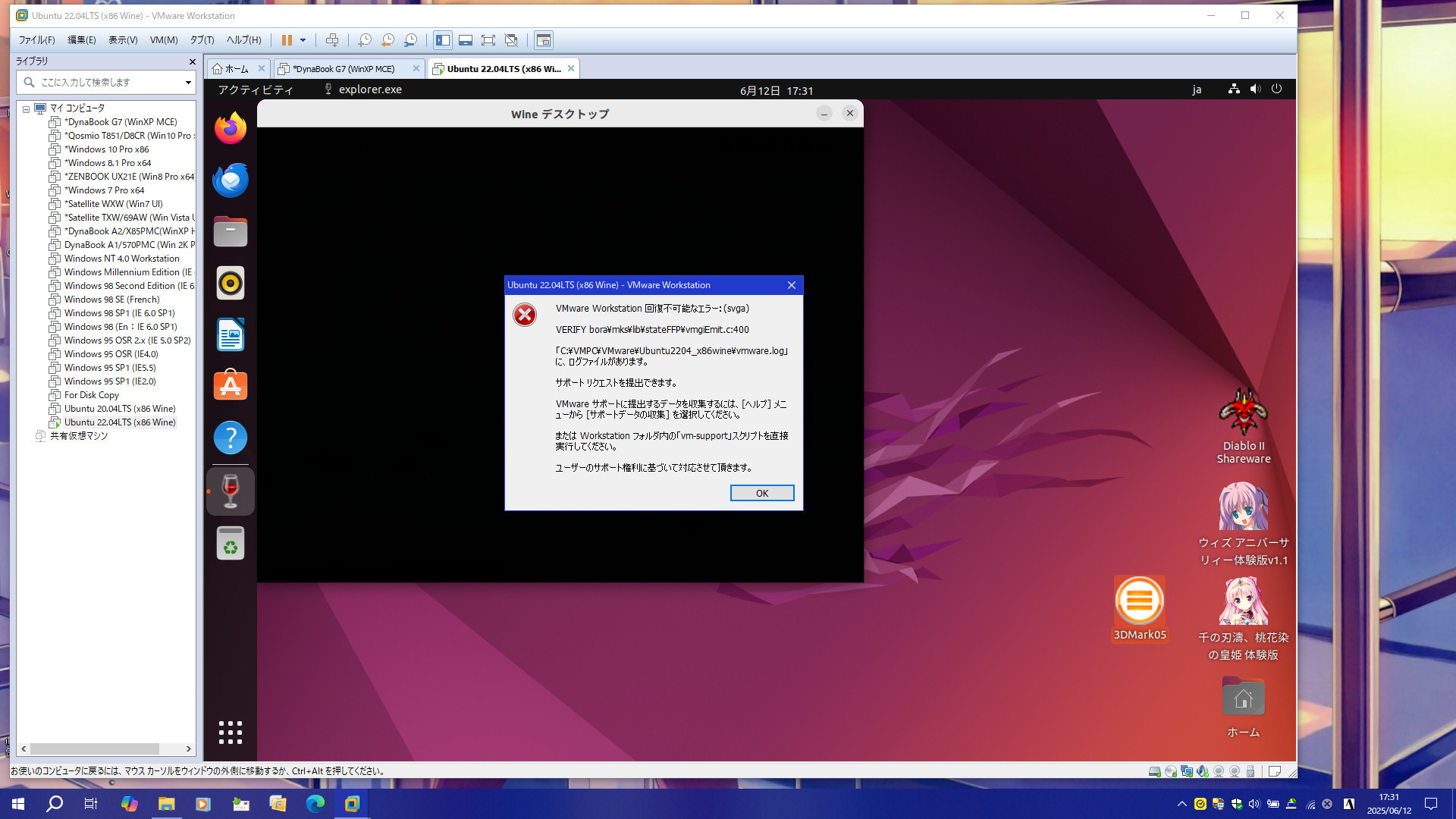The width and height of the screenshot is (1456, 819).
Task: Open the ja input source menu
Action: pyautogui.click(x=1197, y=89)
